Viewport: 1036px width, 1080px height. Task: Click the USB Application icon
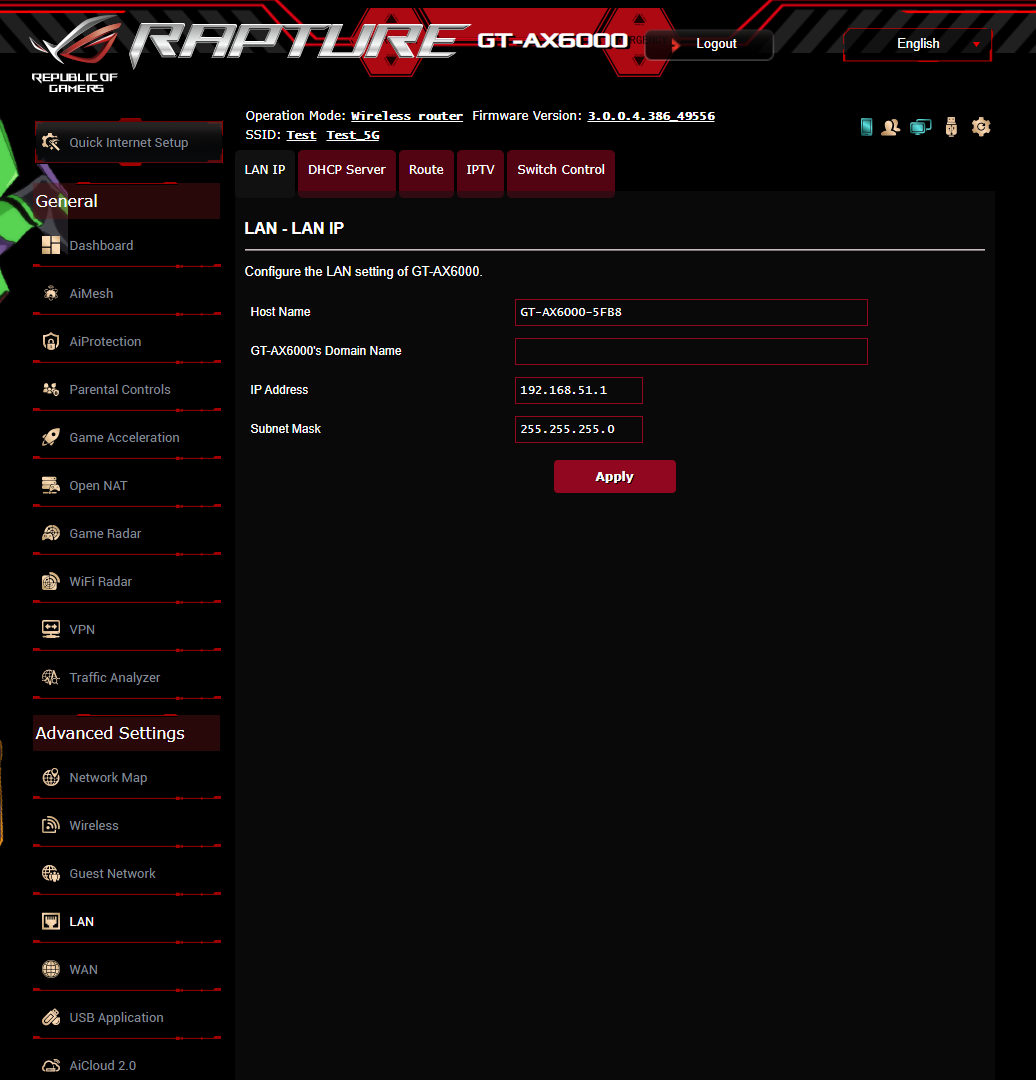tap(51, 1017)
